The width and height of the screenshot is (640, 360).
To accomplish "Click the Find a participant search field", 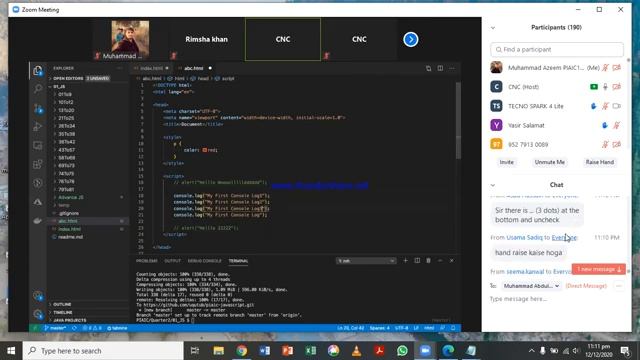I will click(x=557, y=49).
